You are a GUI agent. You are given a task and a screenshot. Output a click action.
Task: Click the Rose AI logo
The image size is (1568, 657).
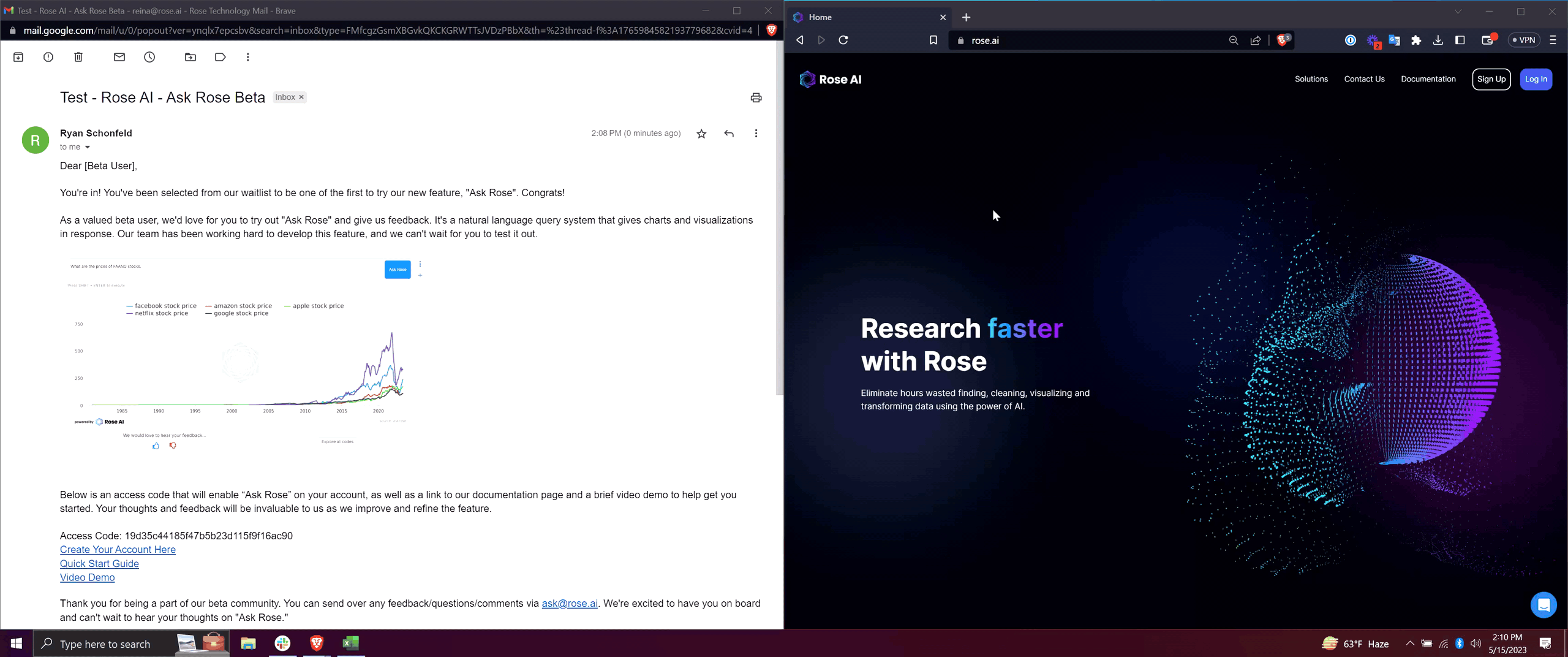[x=831, y=79]
